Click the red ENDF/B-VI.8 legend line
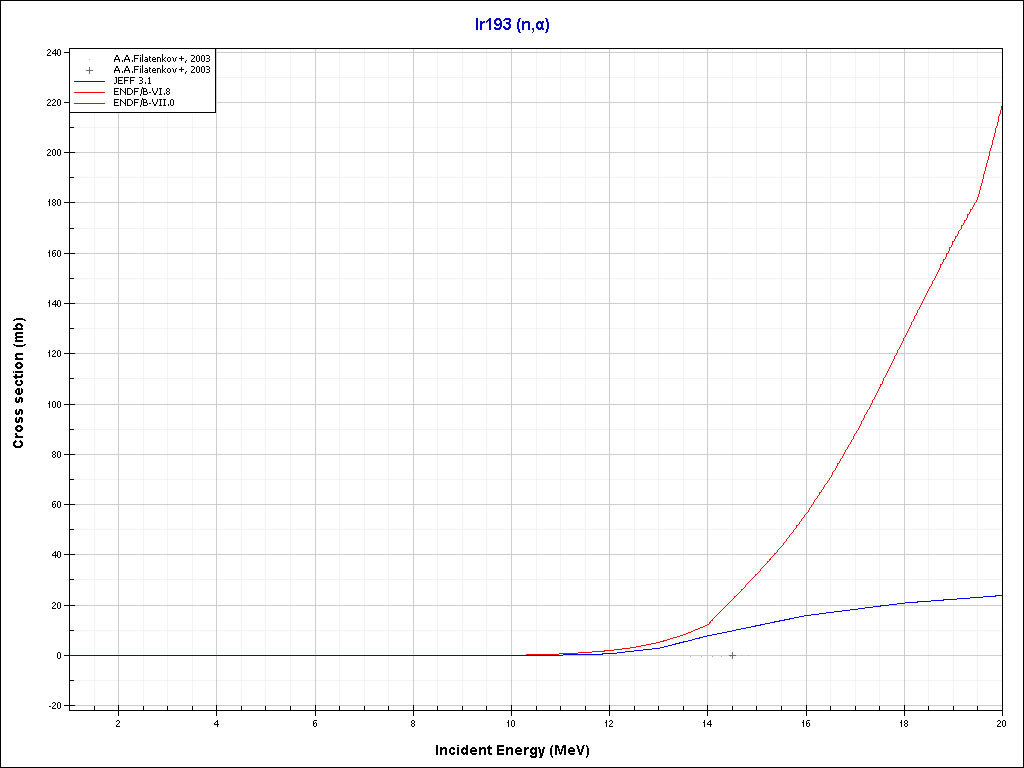 tap(89, 92)
